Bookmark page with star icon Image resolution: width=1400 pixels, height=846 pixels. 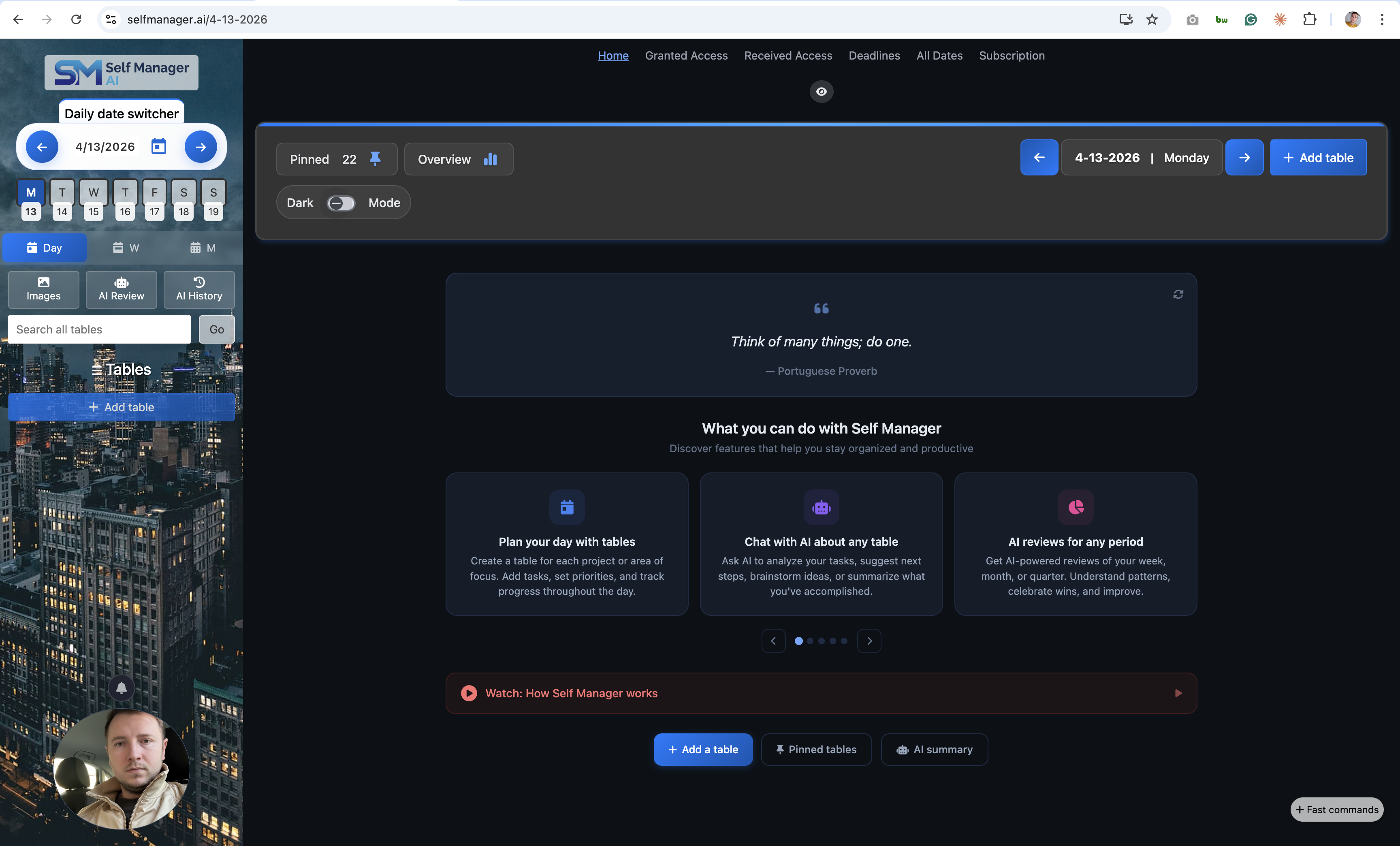point(1152,19)
